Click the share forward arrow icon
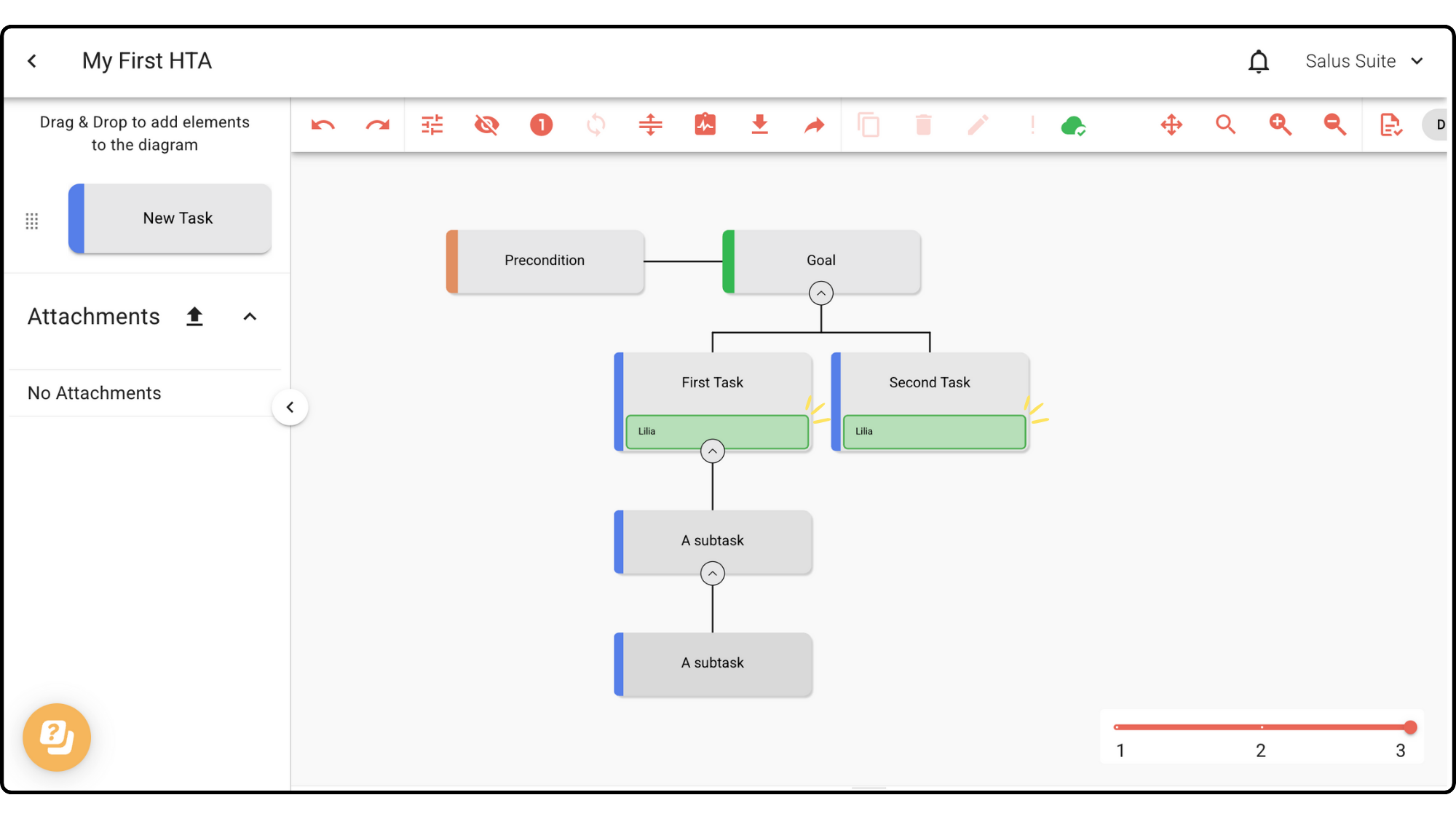This screenshot has width=1456, height=819. point(814,125)
